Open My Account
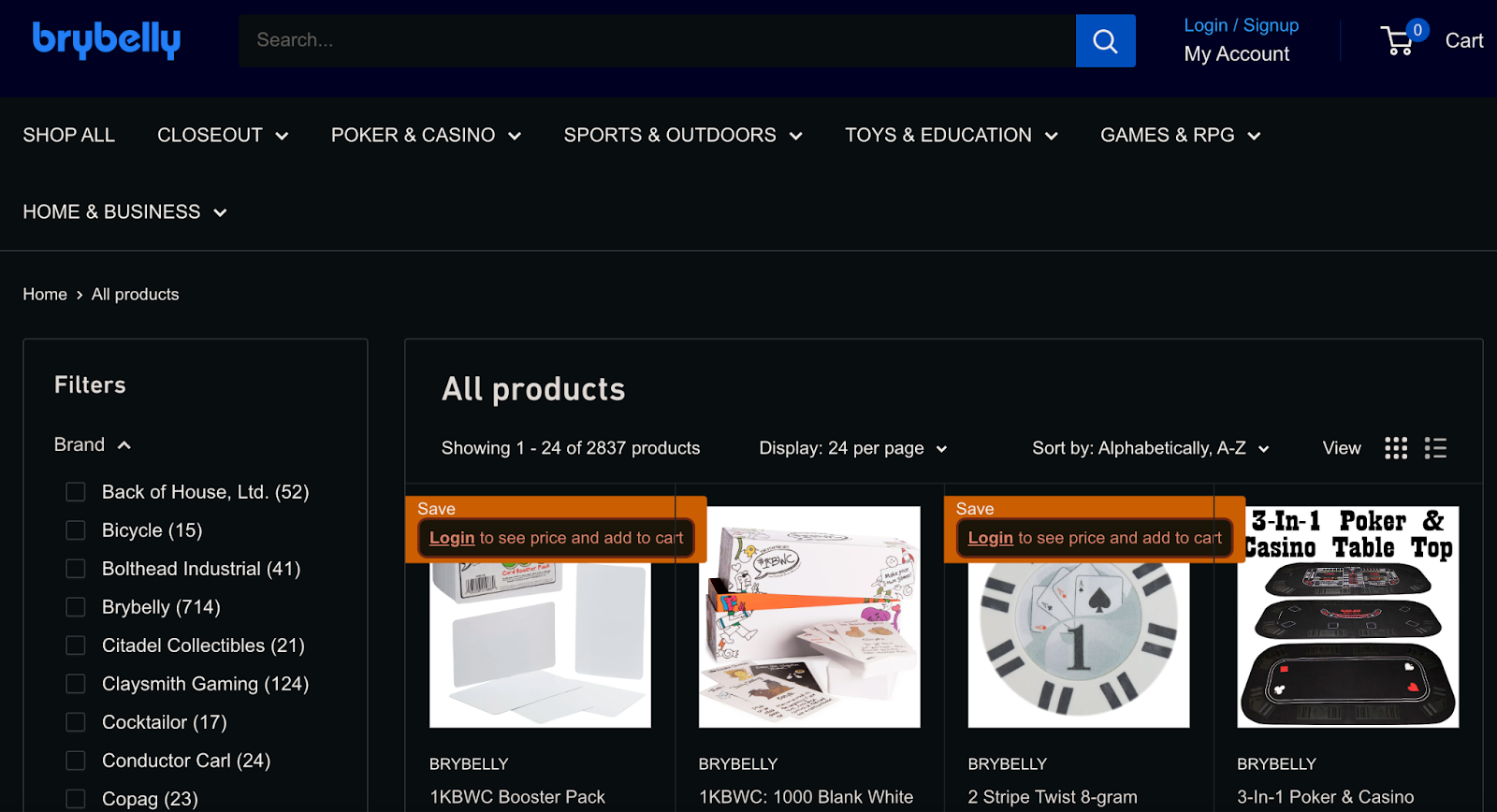 (x=1237, y=54)
